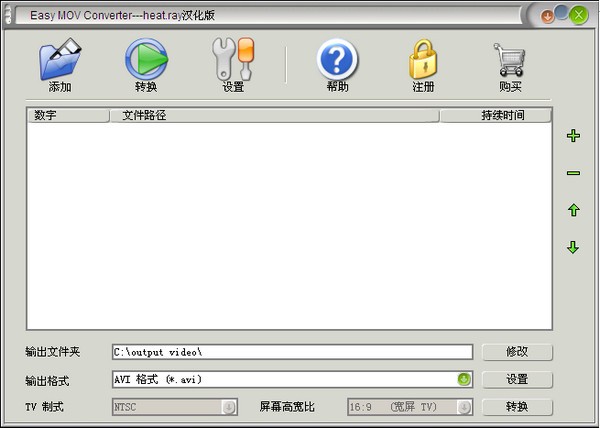The height and width of the screenshot is (428, 600).
Task: Close the window with the green X button
Action: click(579, 15)
